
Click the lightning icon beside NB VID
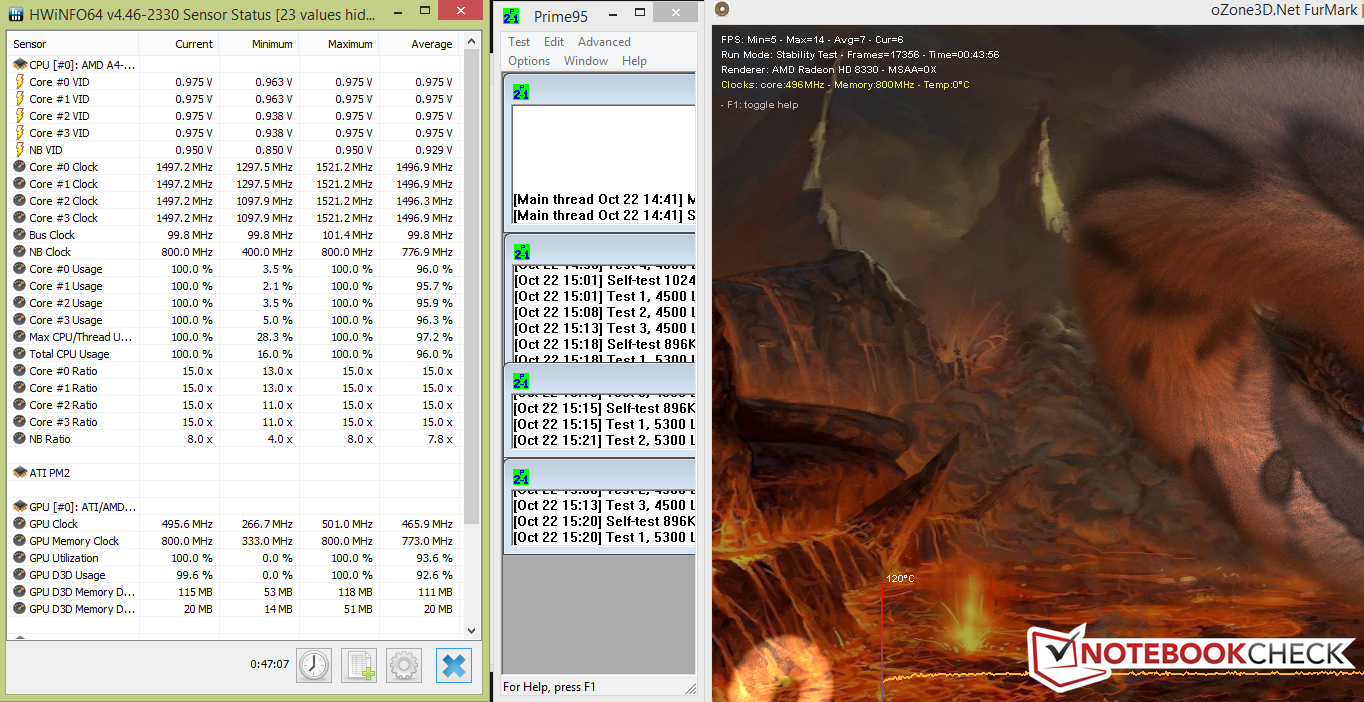click(x=20, y=150)
